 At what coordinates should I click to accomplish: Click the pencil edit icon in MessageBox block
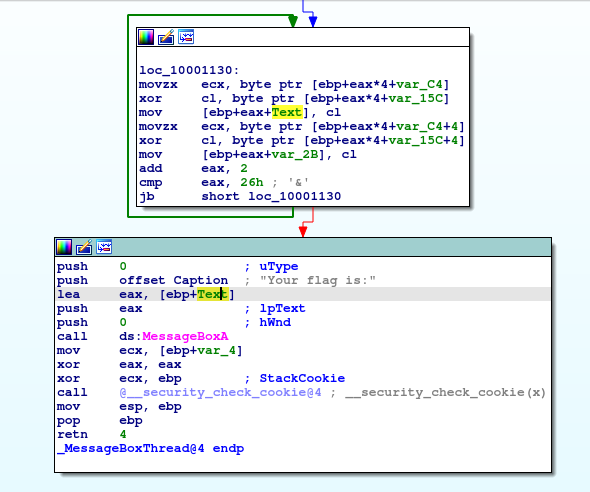click(84, 247)
